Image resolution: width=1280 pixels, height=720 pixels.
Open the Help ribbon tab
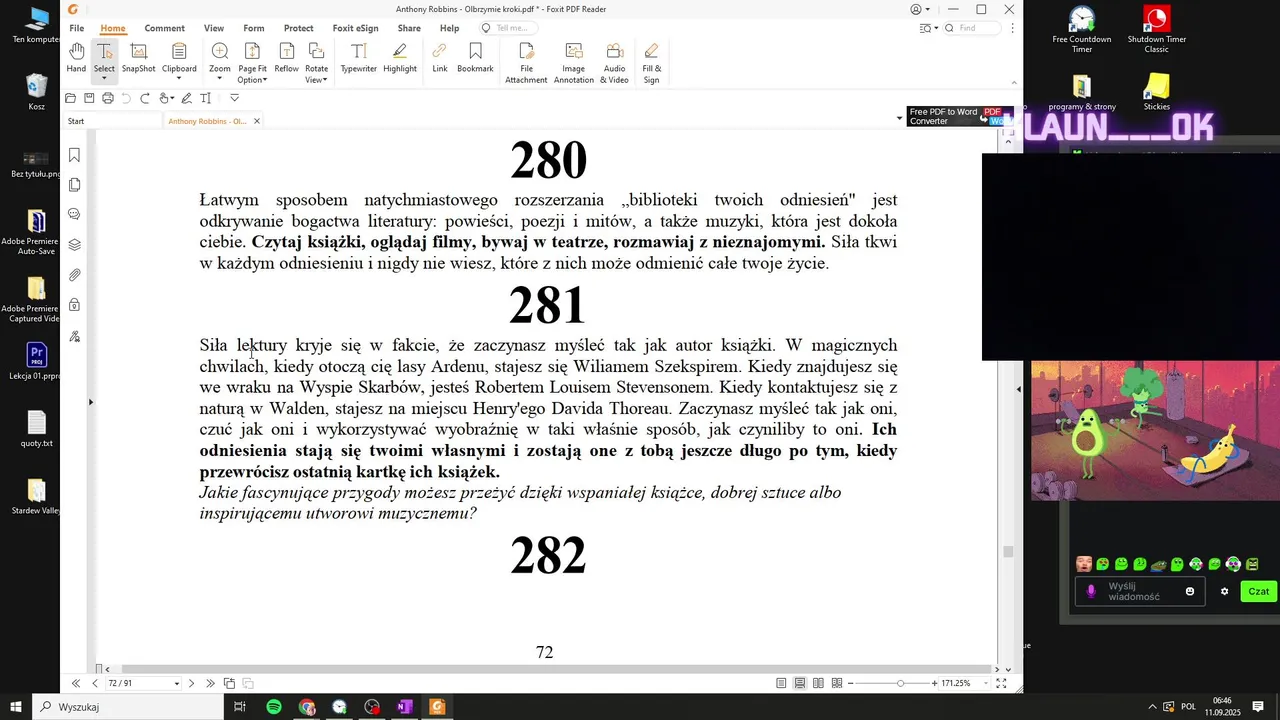point(450,28)
